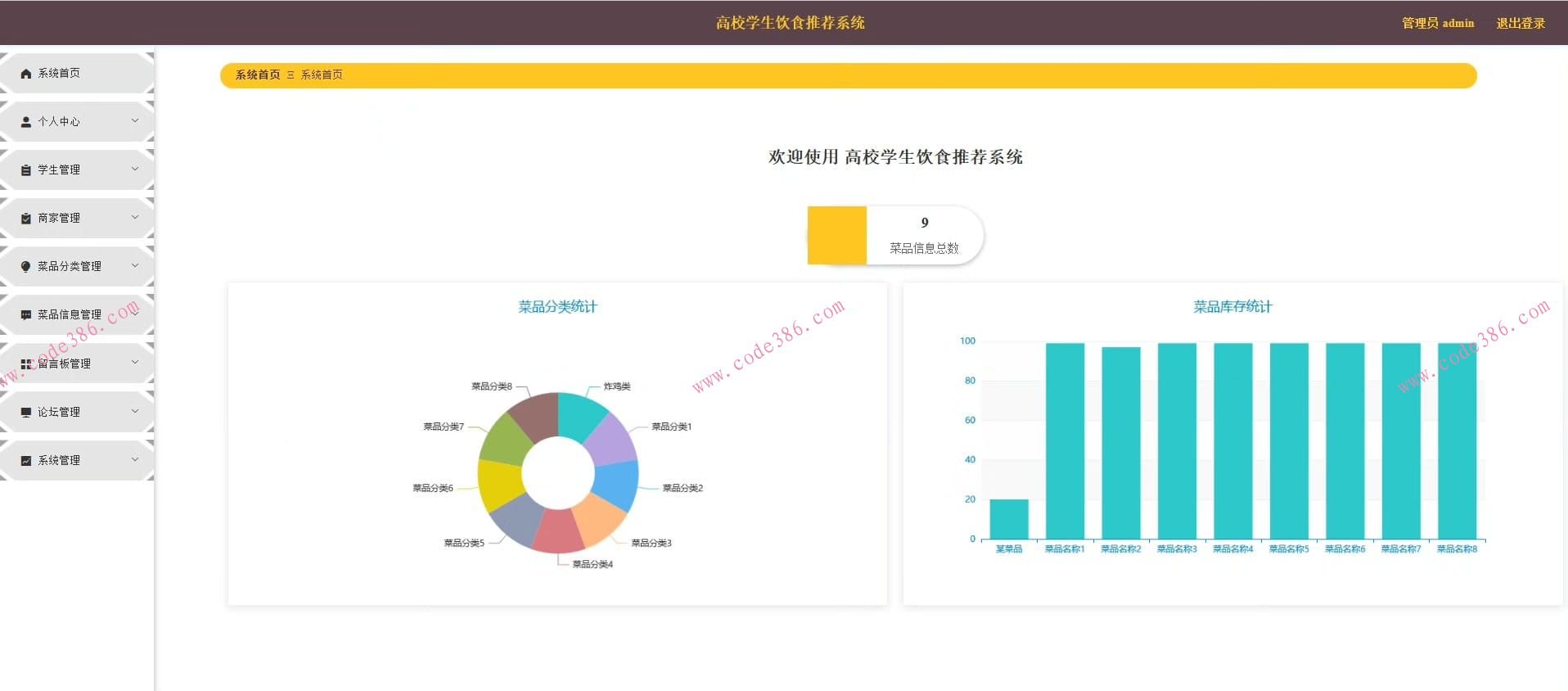
Task: Click the 菜品名称8 x-axis label
Action: coord(1458,549)
